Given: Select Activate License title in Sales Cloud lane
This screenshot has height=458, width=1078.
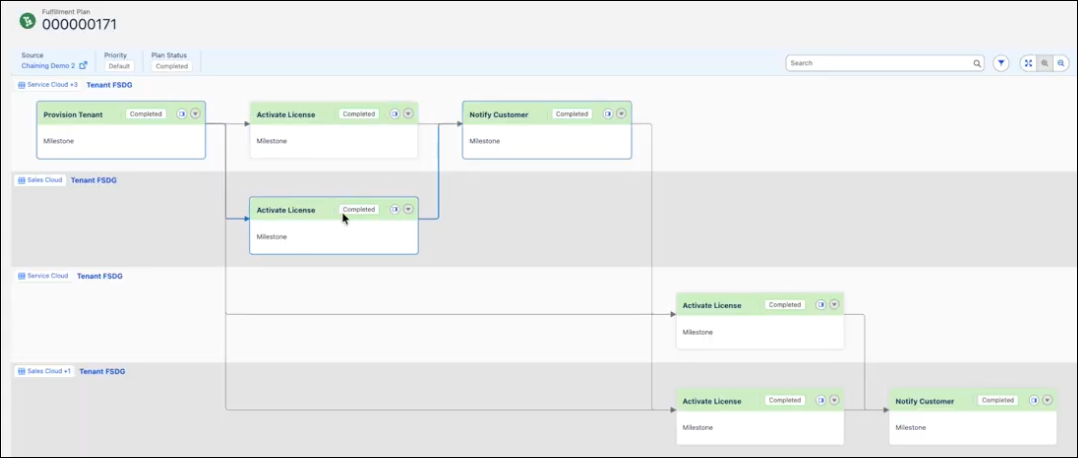Looking at the screenshot, I should pos(286,210).
